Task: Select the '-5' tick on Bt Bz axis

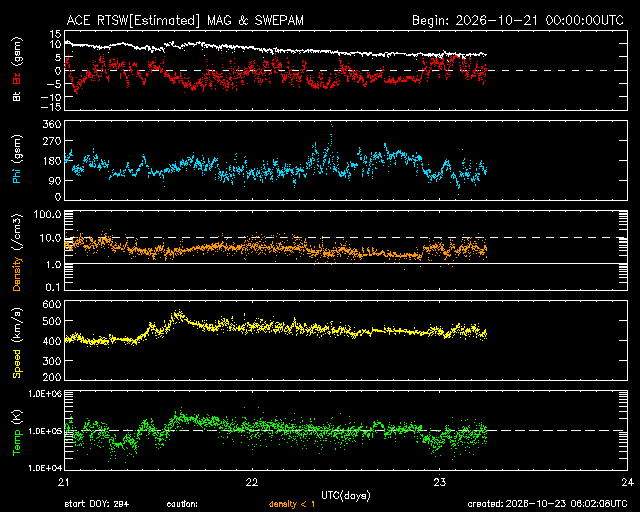Action: coord(54,84)
